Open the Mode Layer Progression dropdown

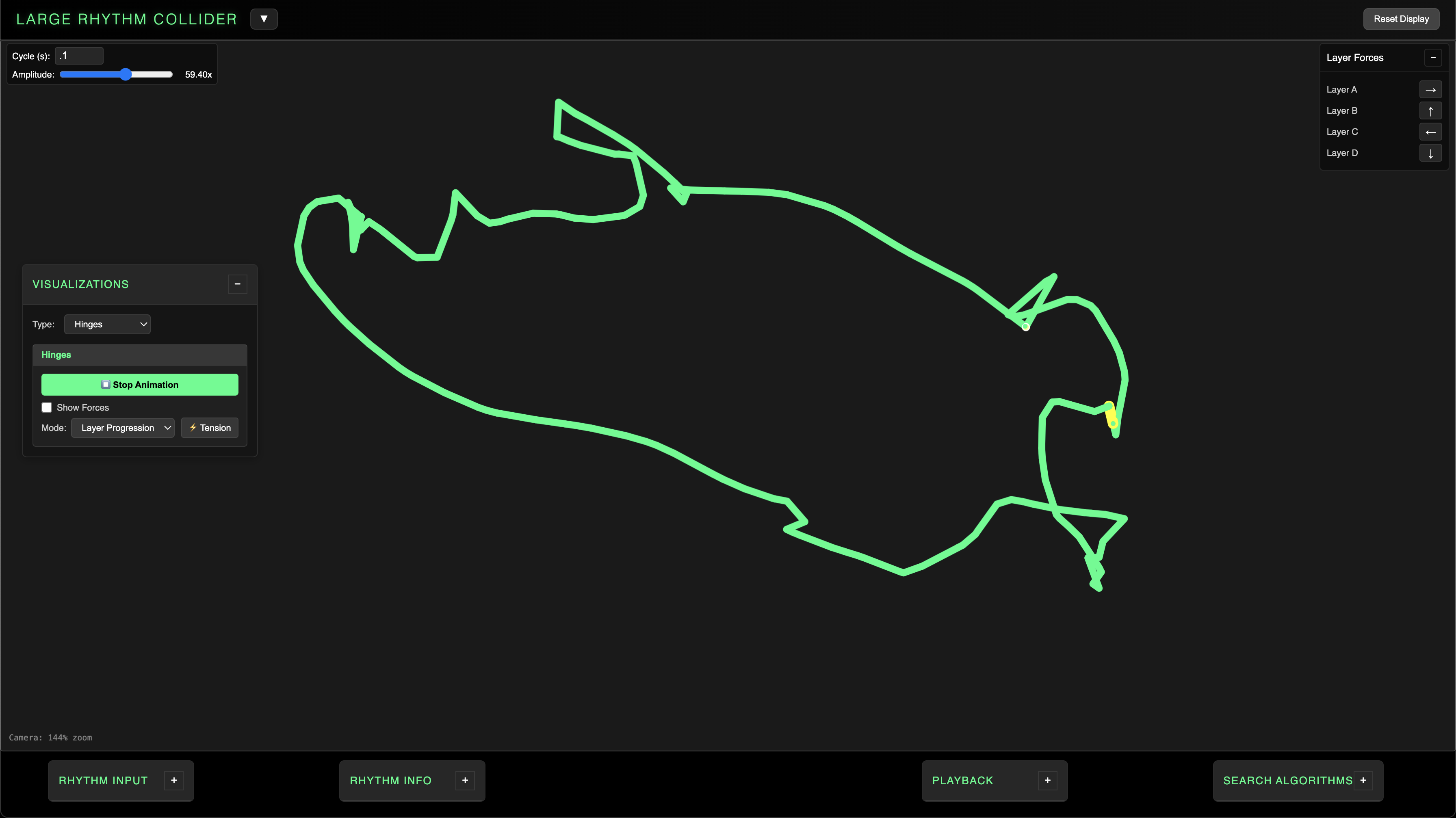pyautogui.click(x=123, y=428)
